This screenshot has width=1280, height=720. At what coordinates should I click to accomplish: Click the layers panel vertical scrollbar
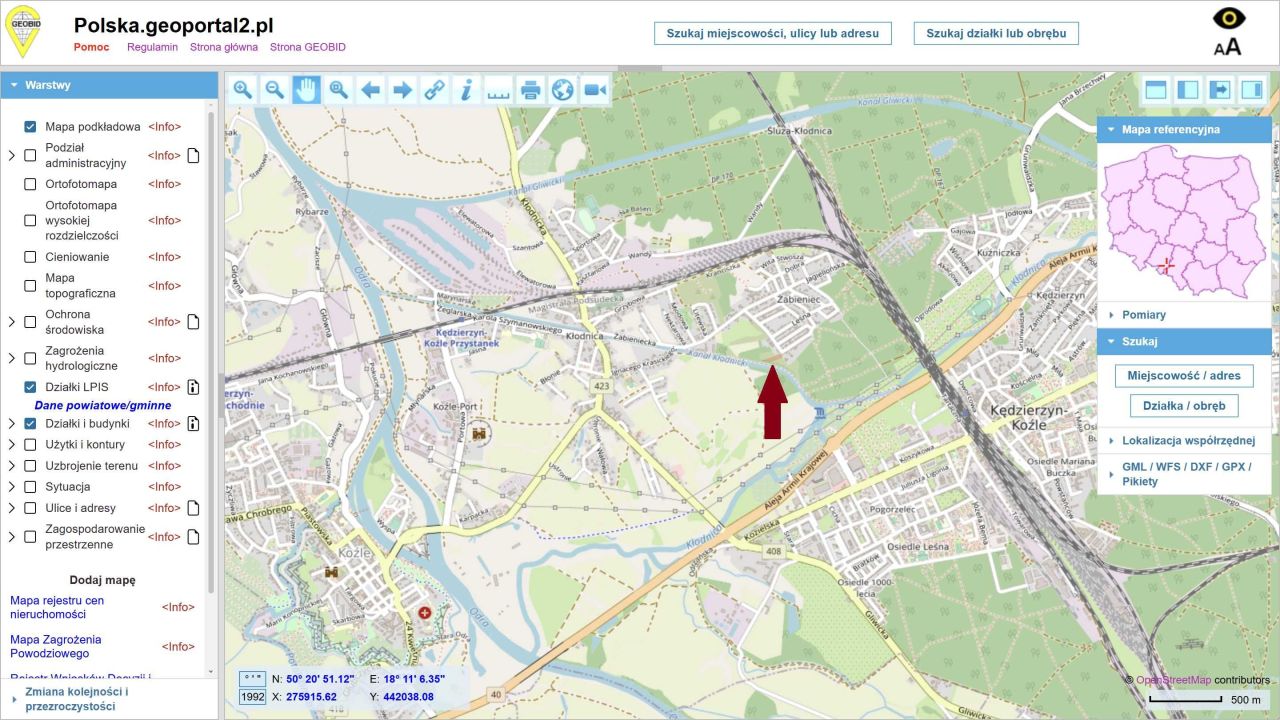211,350
